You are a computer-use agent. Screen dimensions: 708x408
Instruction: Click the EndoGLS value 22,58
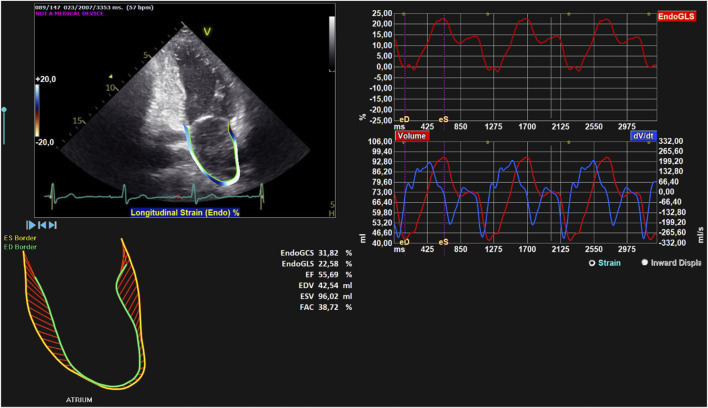pyautogui.click(x=328, y=264)
